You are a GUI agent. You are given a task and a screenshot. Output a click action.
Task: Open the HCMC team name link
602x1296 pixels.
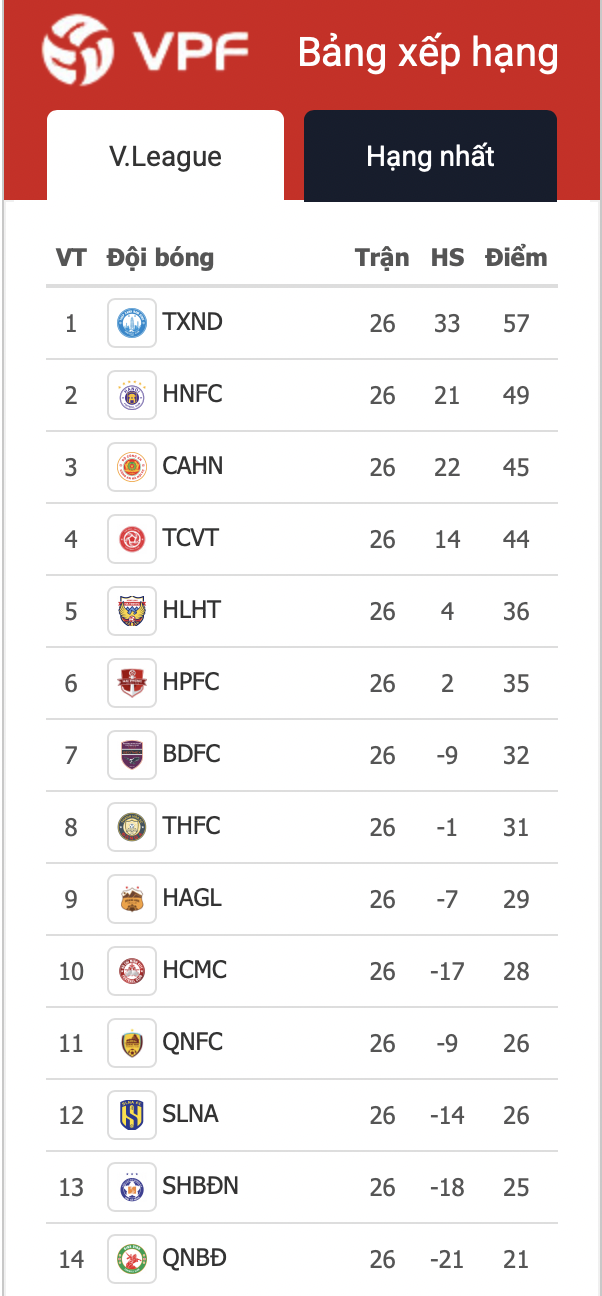(x=195, y=970)
